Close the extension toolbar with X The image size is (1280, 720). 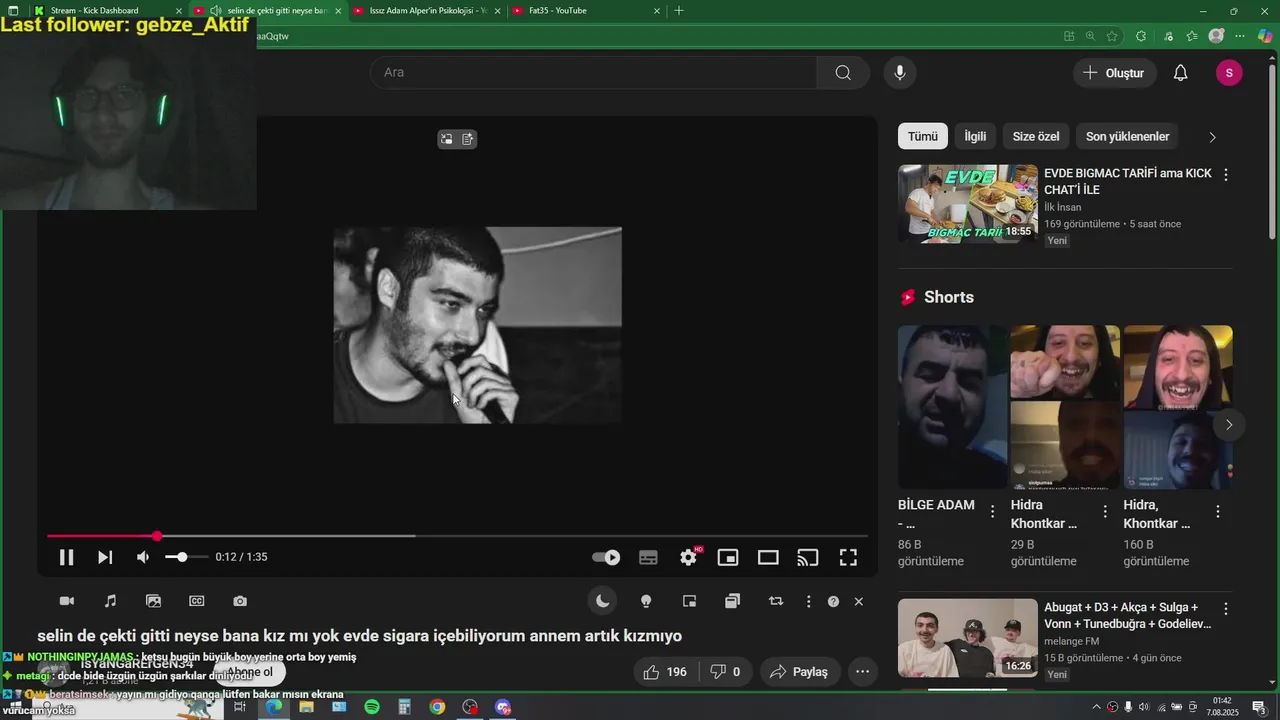pyautogui.click(x=858, y=601)
